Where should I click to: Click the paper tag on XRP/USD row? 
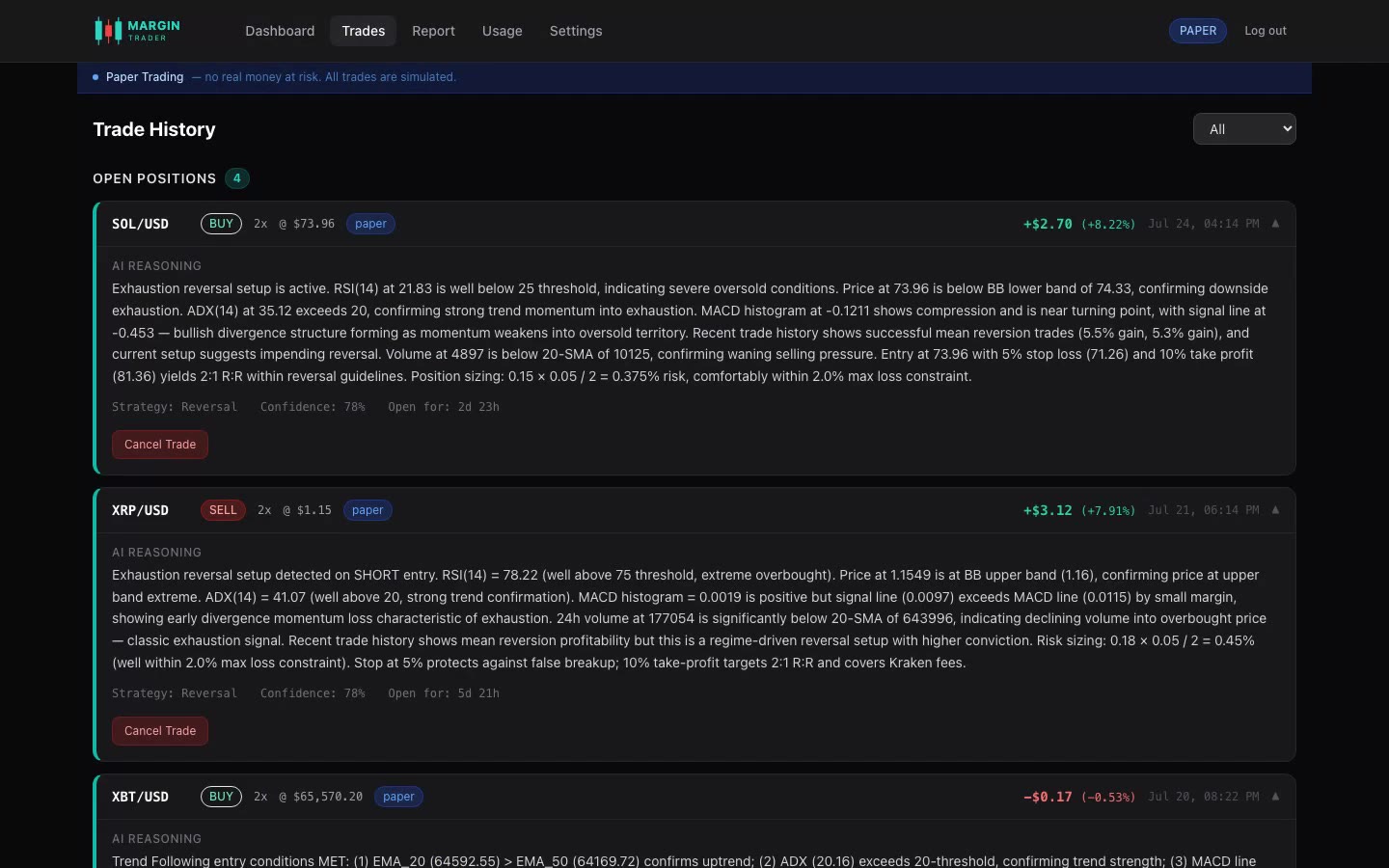tap(368, 510)
